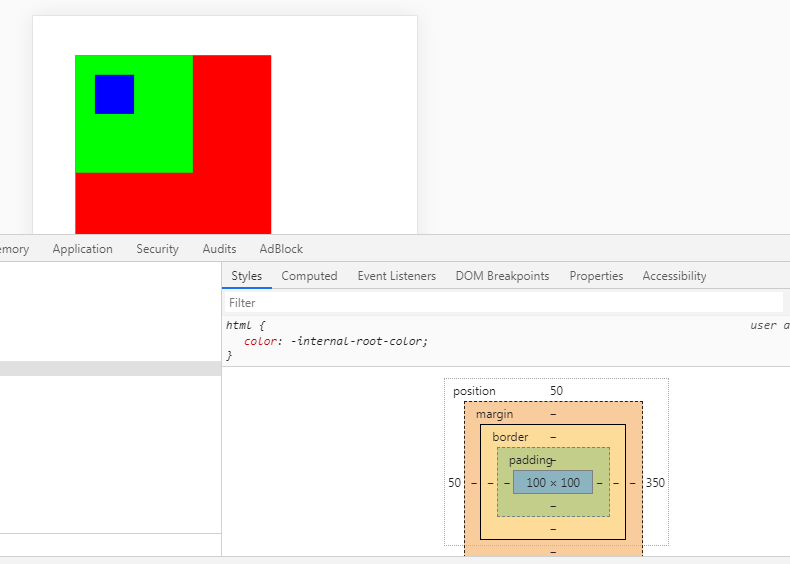Select the Styles sidebar tab
Screen dimensions: 790x564
[x=246, y=276]
